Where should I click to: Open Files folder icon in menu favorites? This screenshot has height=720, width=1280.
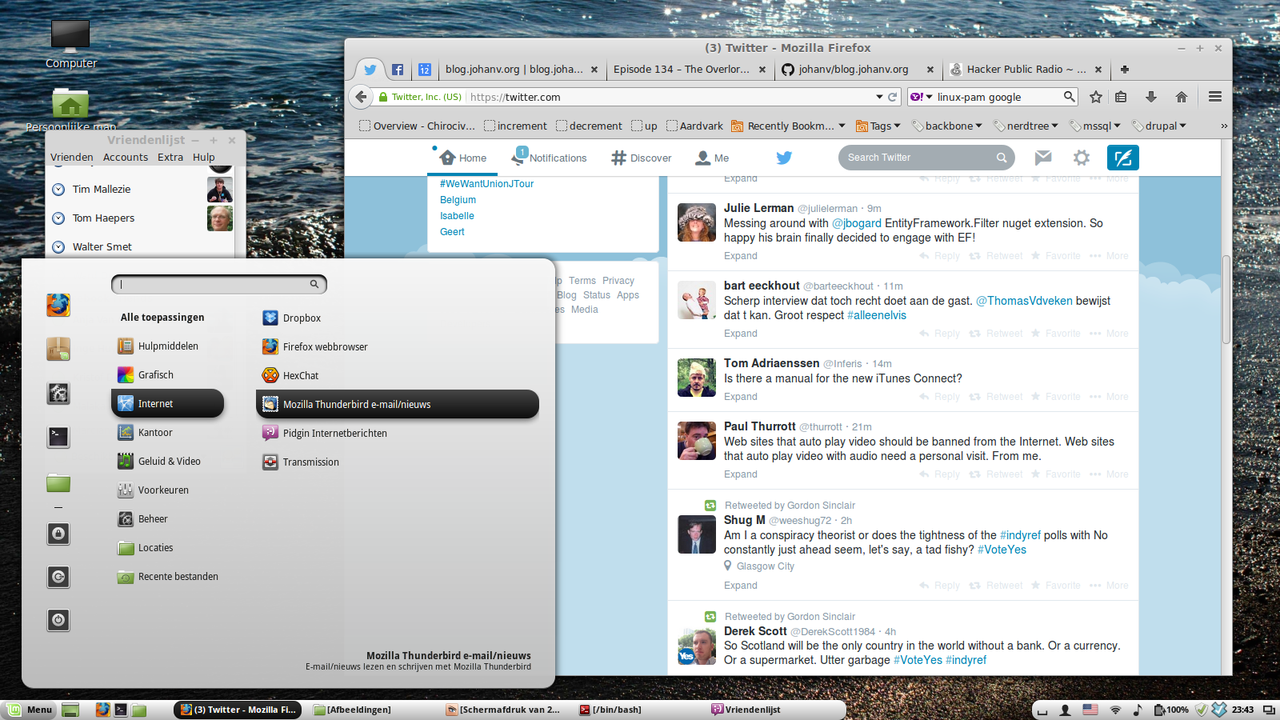coord(58,483)
